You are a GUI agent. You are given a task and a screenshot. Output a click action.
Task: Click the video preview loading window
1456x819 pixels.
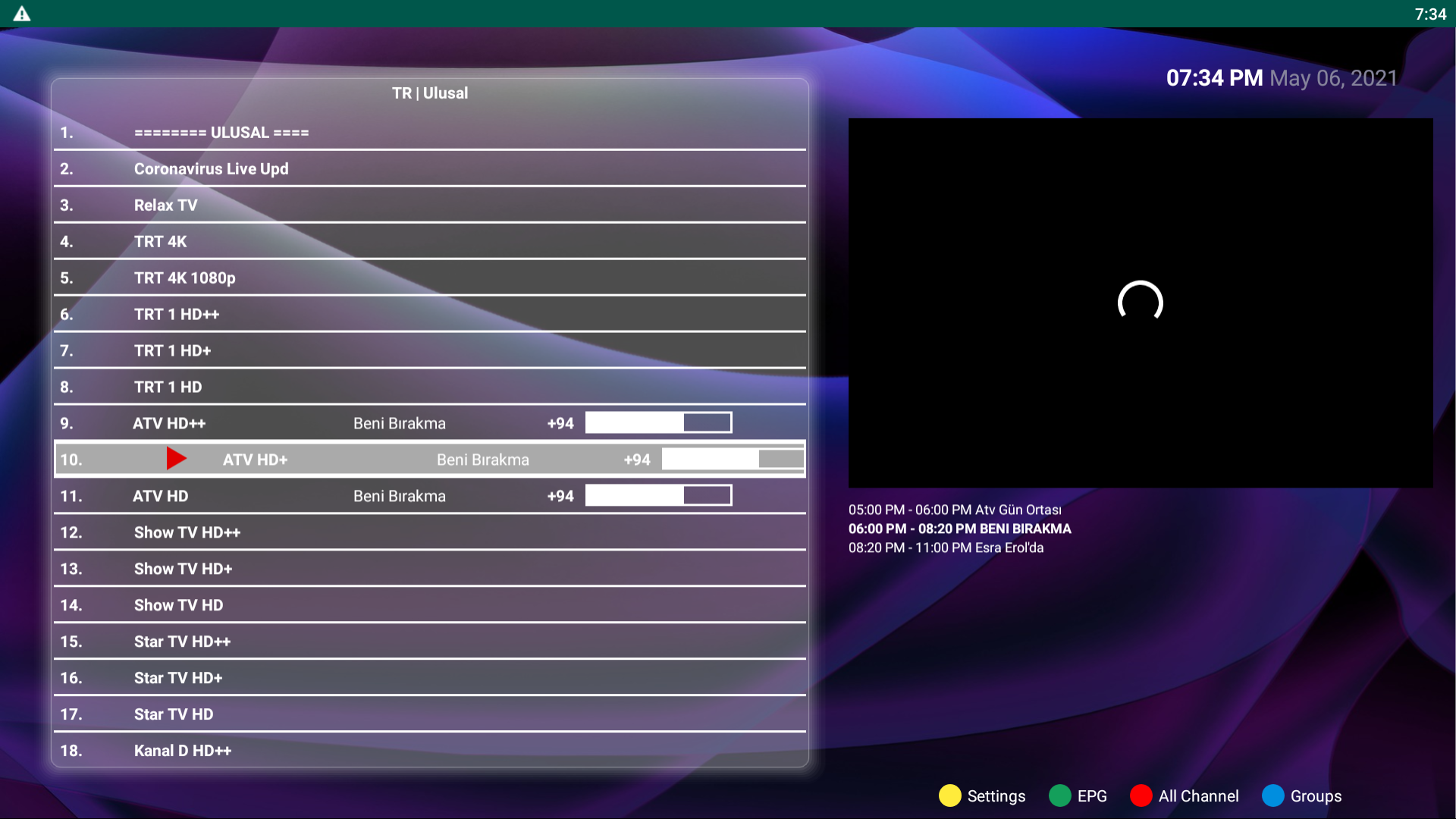pos(1141,303)
